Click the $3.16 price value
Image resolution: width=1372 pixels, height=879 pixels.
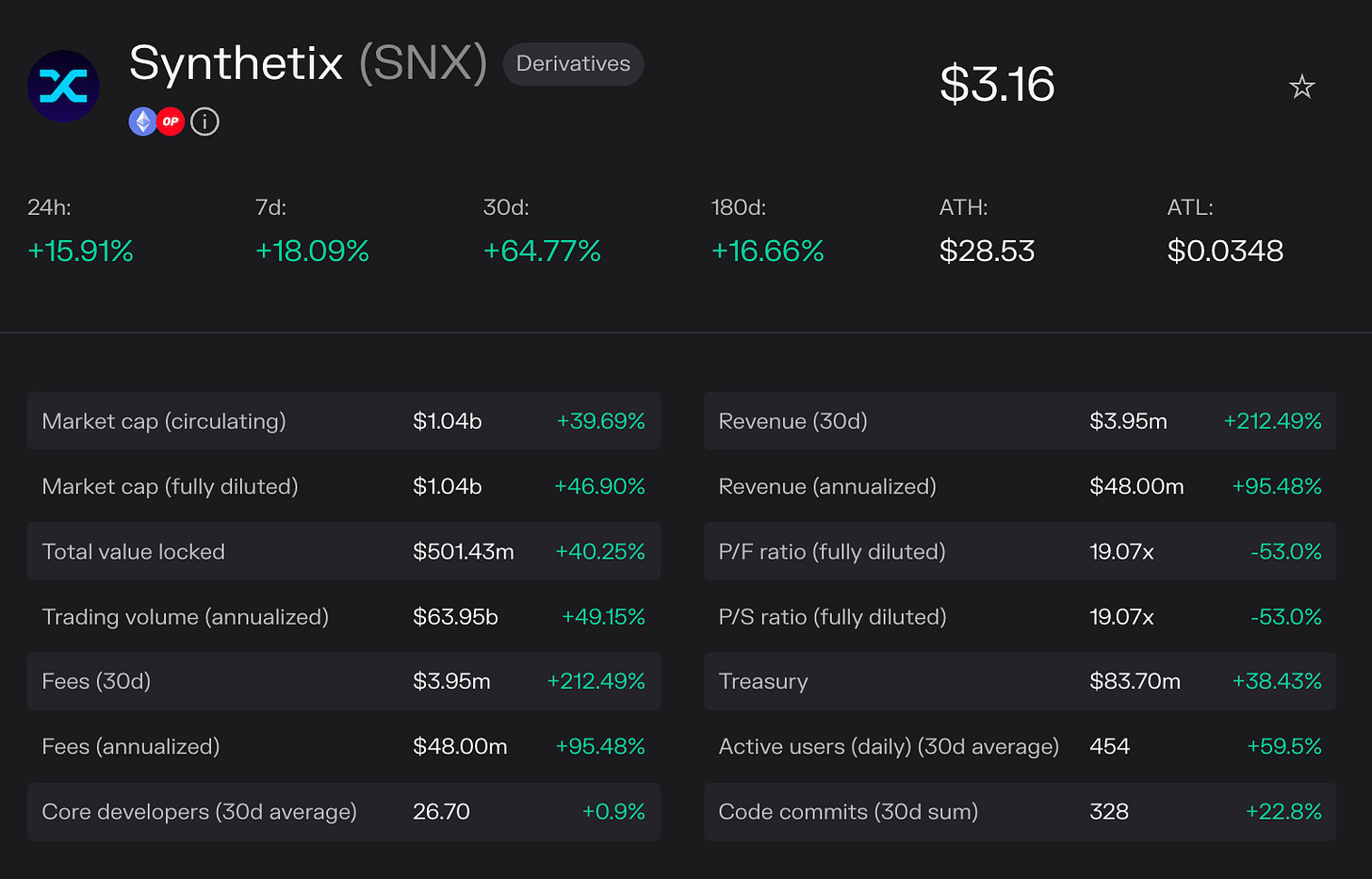pos(997,85)
